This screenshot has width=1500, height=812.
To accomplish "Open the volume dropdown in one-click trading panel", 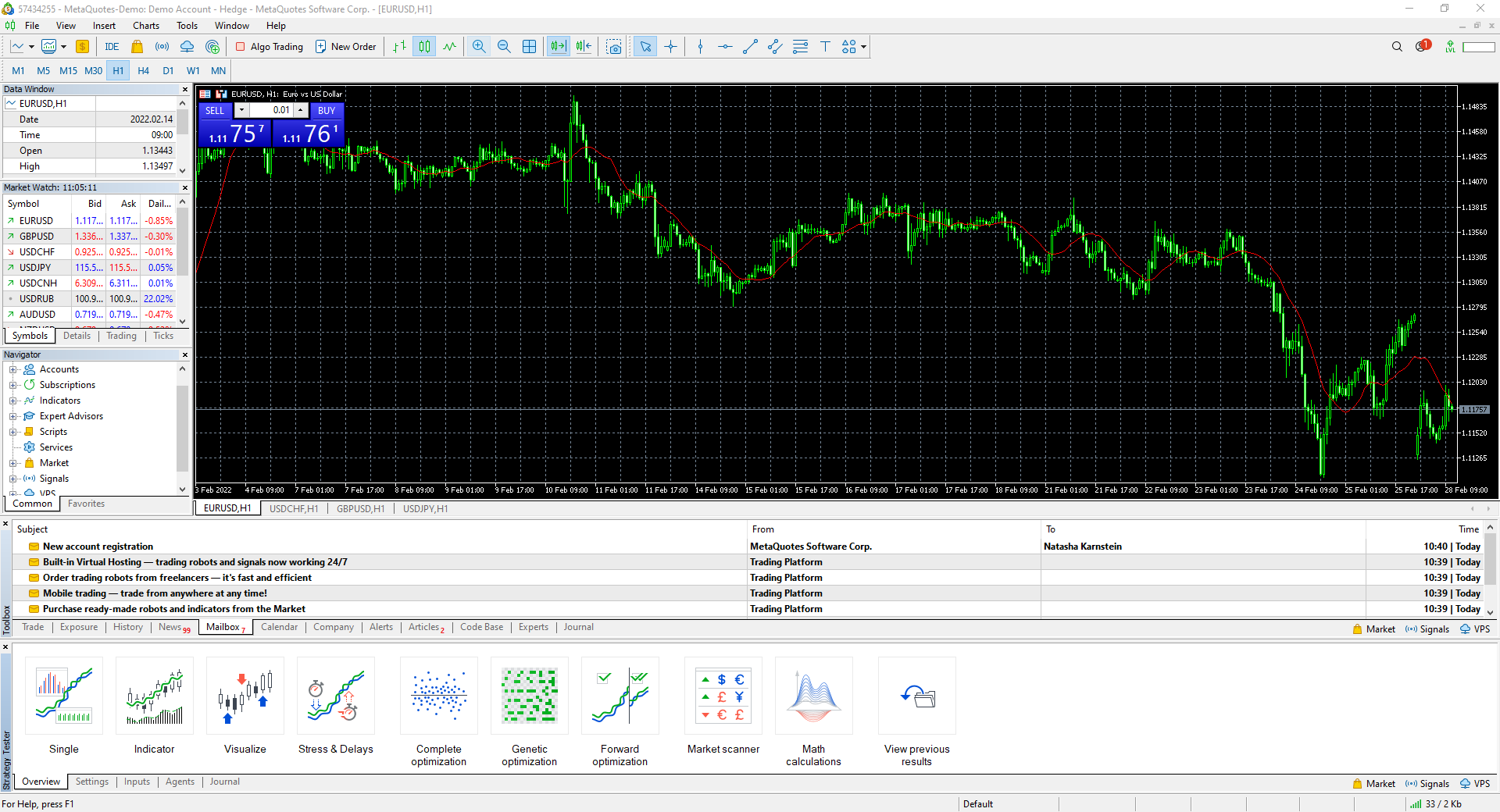I will click(241, 110).
